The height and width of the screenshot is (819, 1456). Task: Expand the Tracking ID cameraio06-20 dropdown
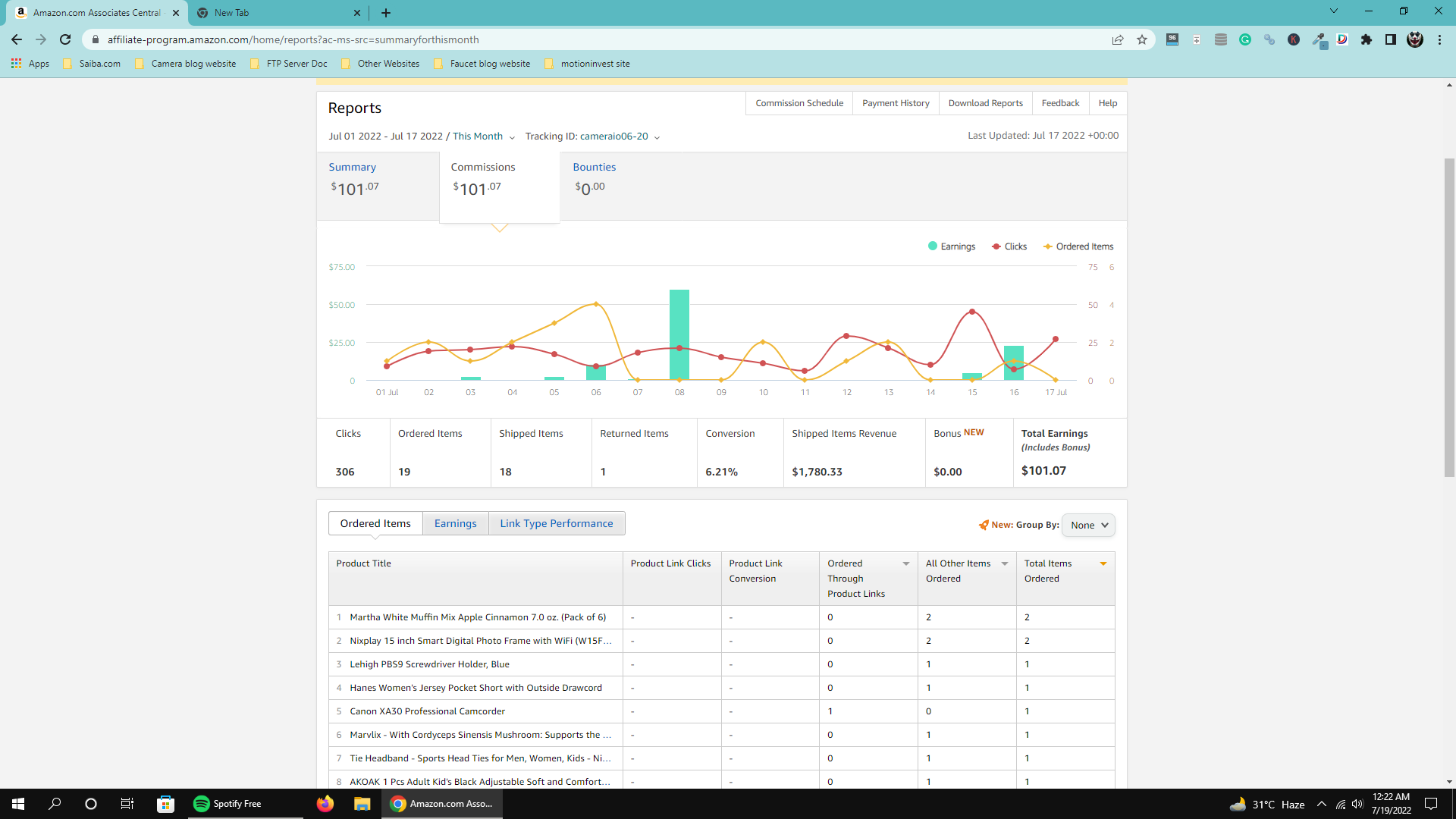tap(592, 136)
